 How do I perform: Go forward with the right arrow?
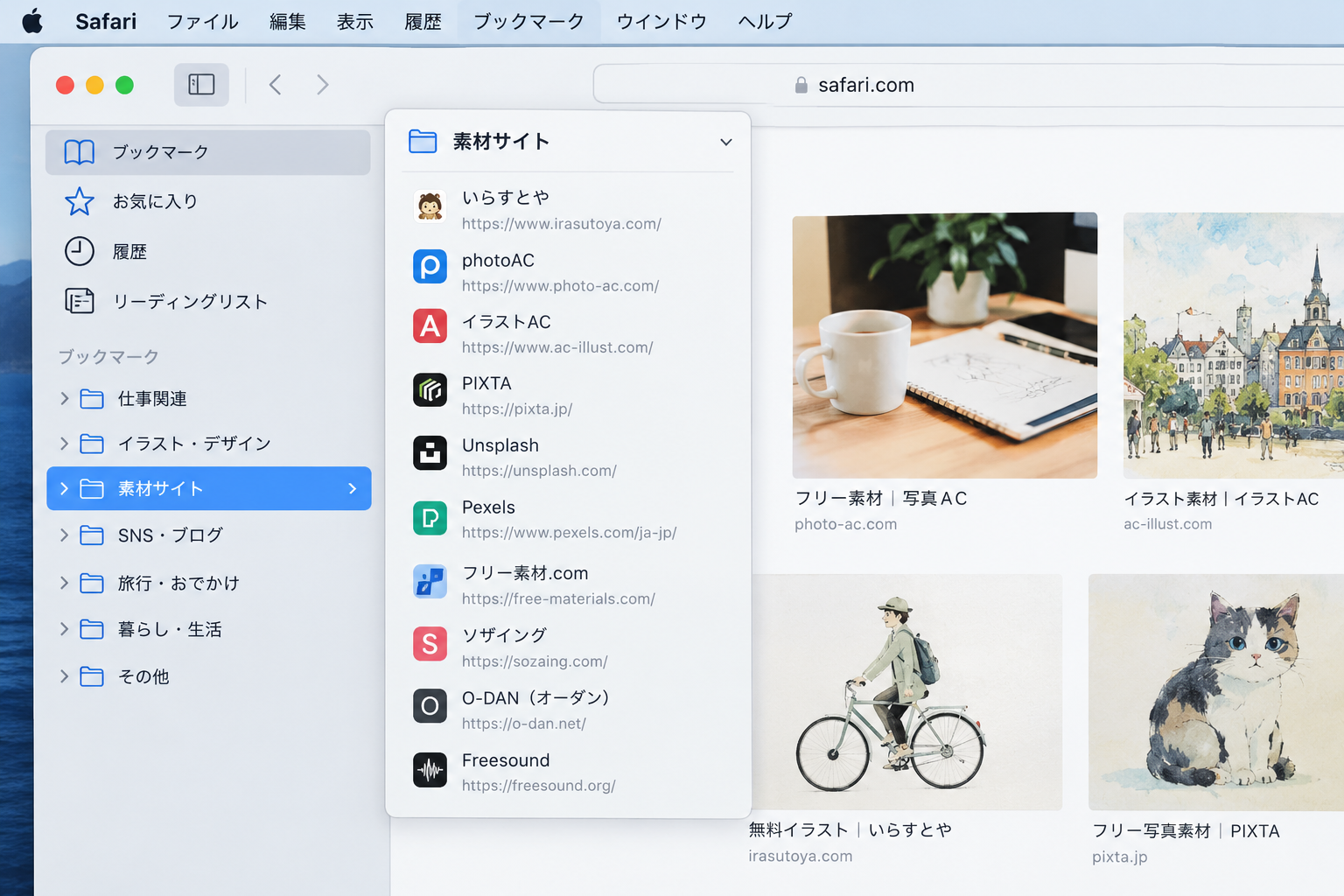323,85
